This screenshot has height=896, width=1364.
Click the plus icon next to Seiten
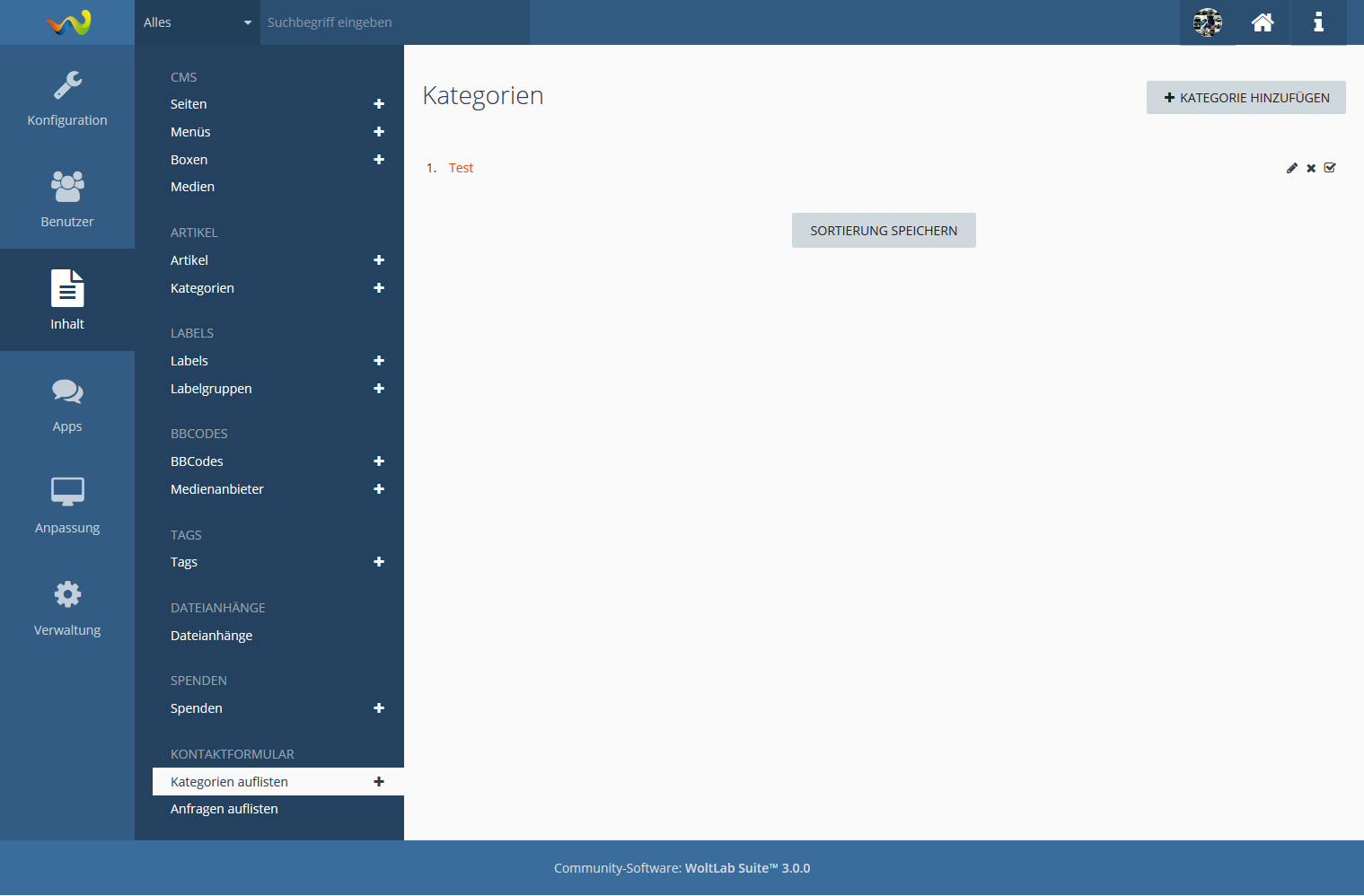click(x=379, y=104)
